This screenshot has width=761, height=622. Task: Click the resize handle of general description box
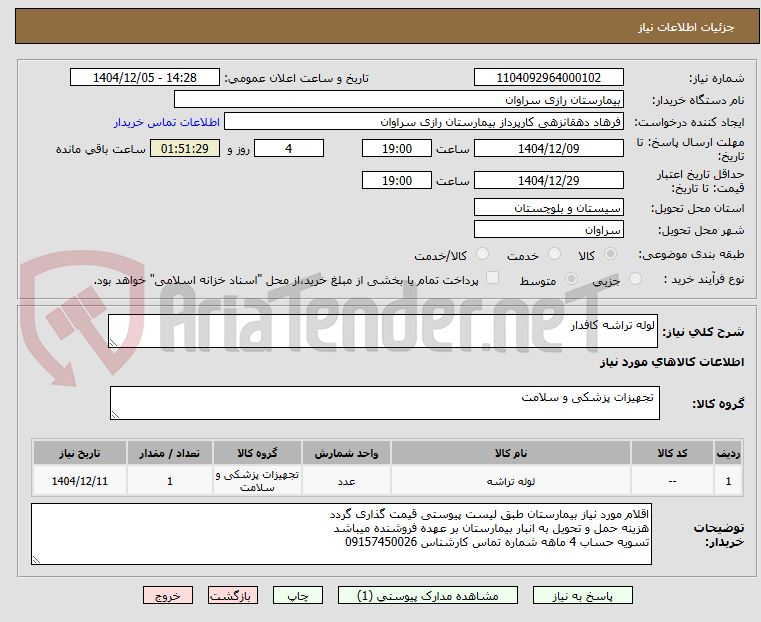click(x=113, y=343)
